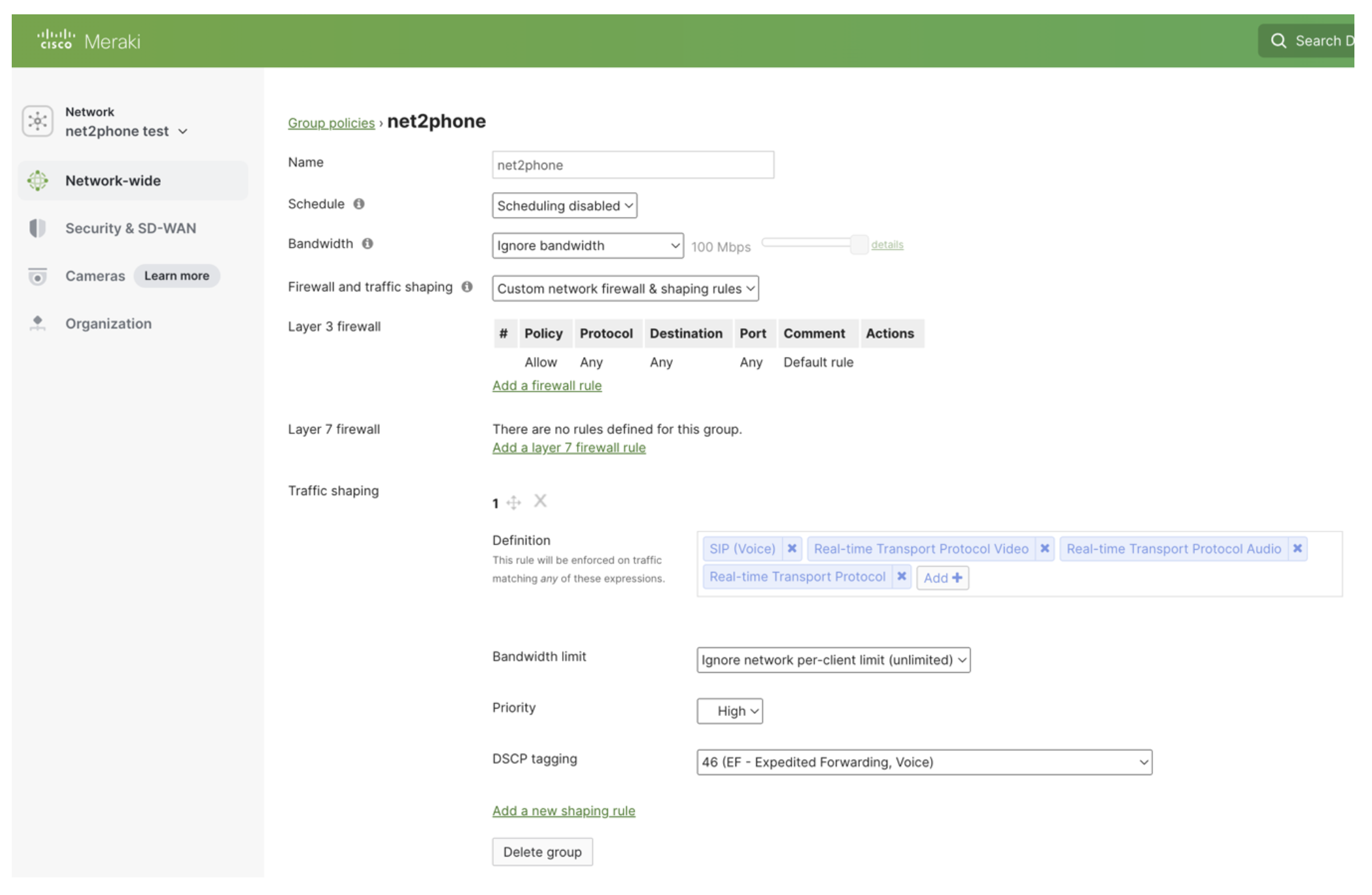Click the Bandwidth info icon
This screenshot has width=1372, height=895.
367,244
